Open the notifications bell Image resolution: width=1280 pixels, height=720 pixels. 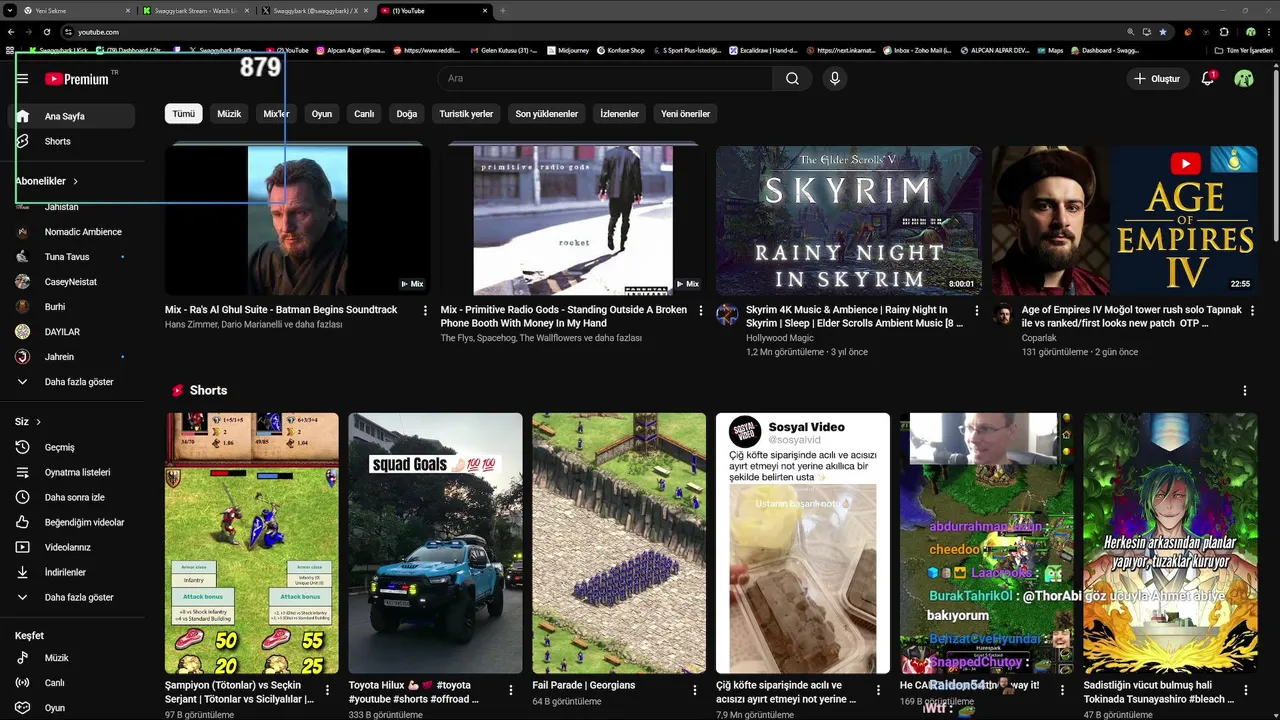(1208, 78)
